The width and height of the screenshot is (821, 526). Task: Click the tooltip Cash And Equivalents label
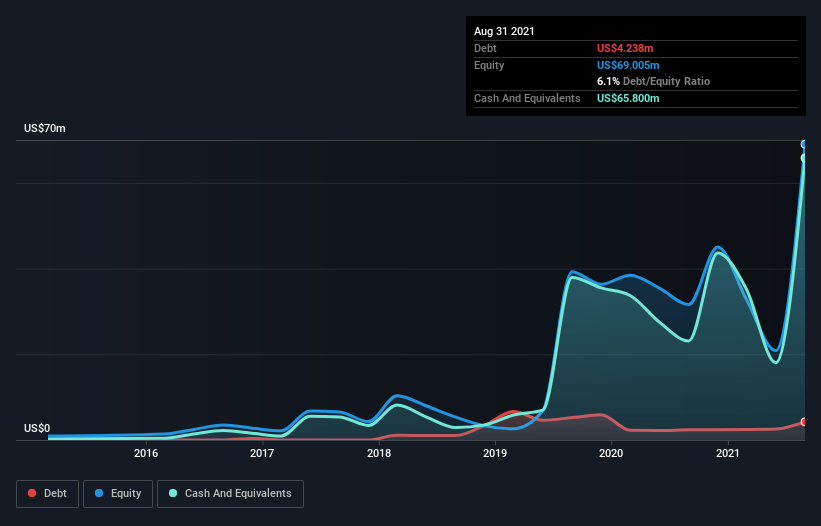pos(527,98)
